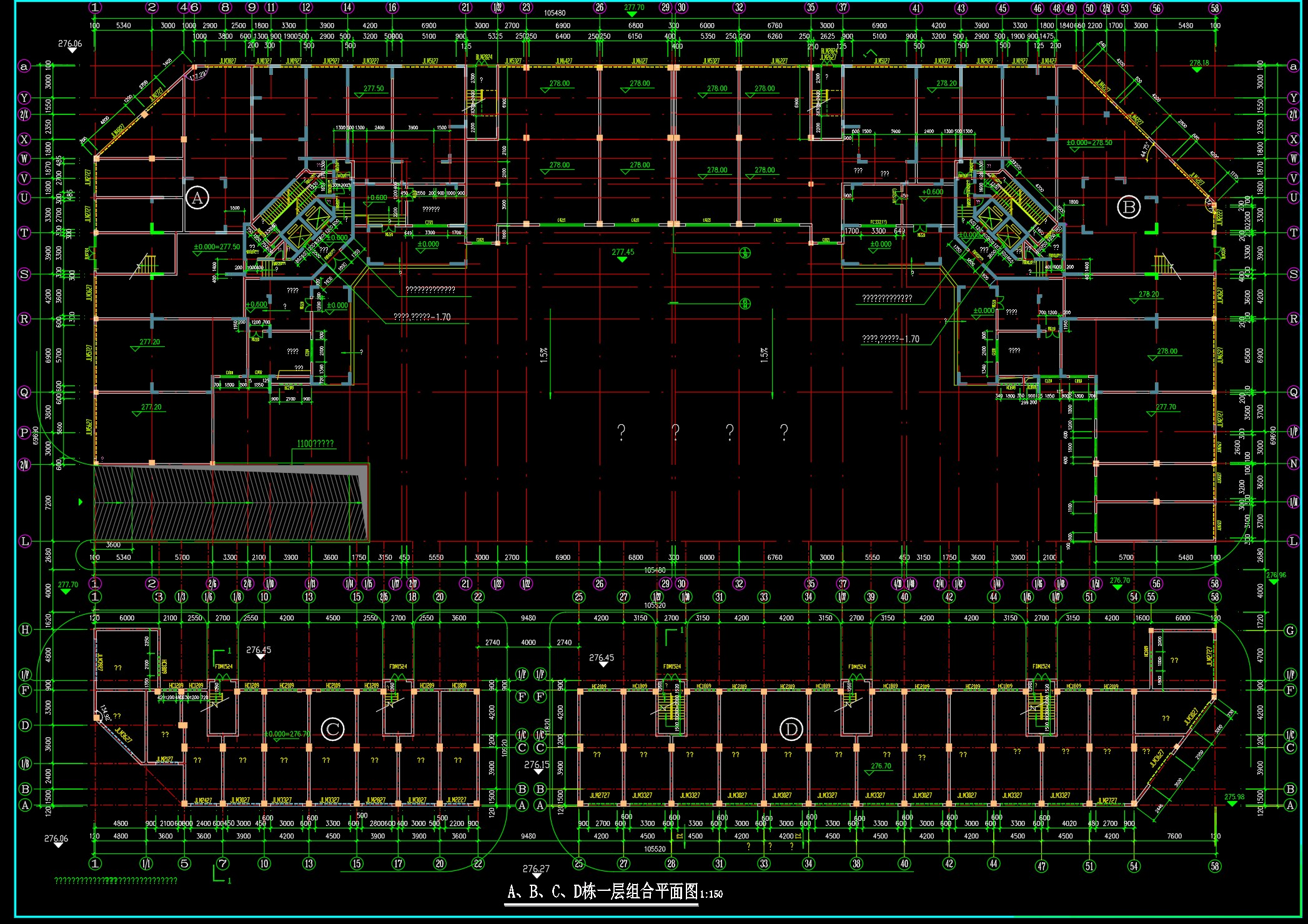This screenshot has width=1308, height=924.
Task: Select grid axis bubble 28
Action: (x=671, y=863)
